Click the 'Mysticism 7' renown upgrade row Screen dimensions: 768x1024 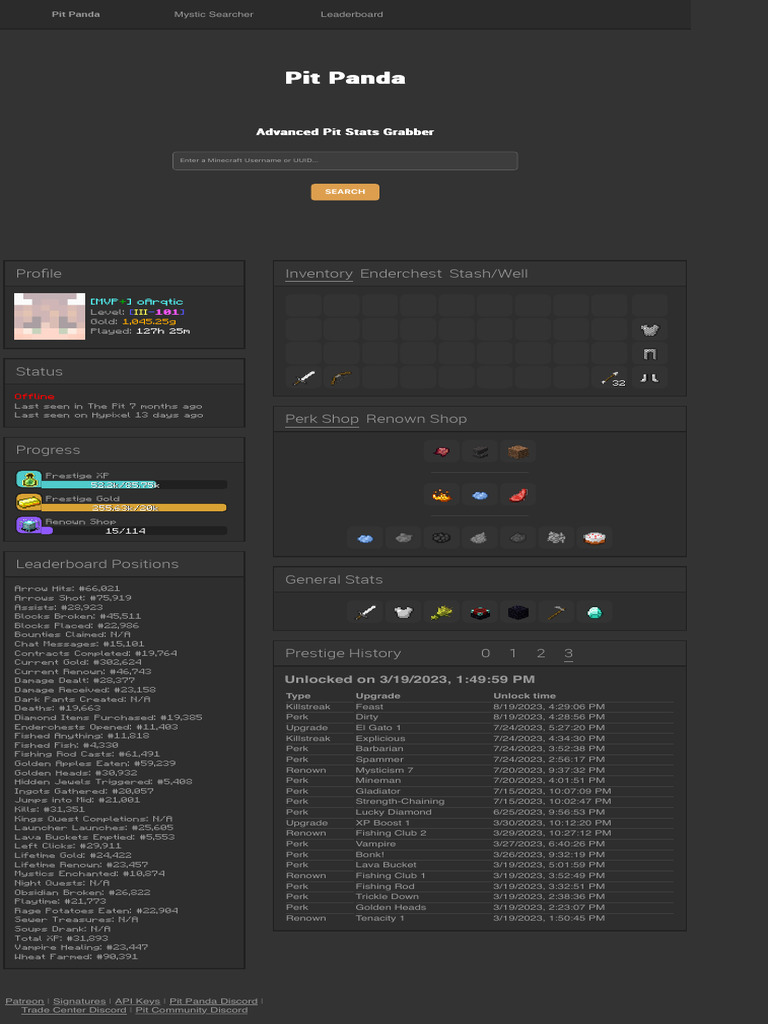[x=479, y=770]
